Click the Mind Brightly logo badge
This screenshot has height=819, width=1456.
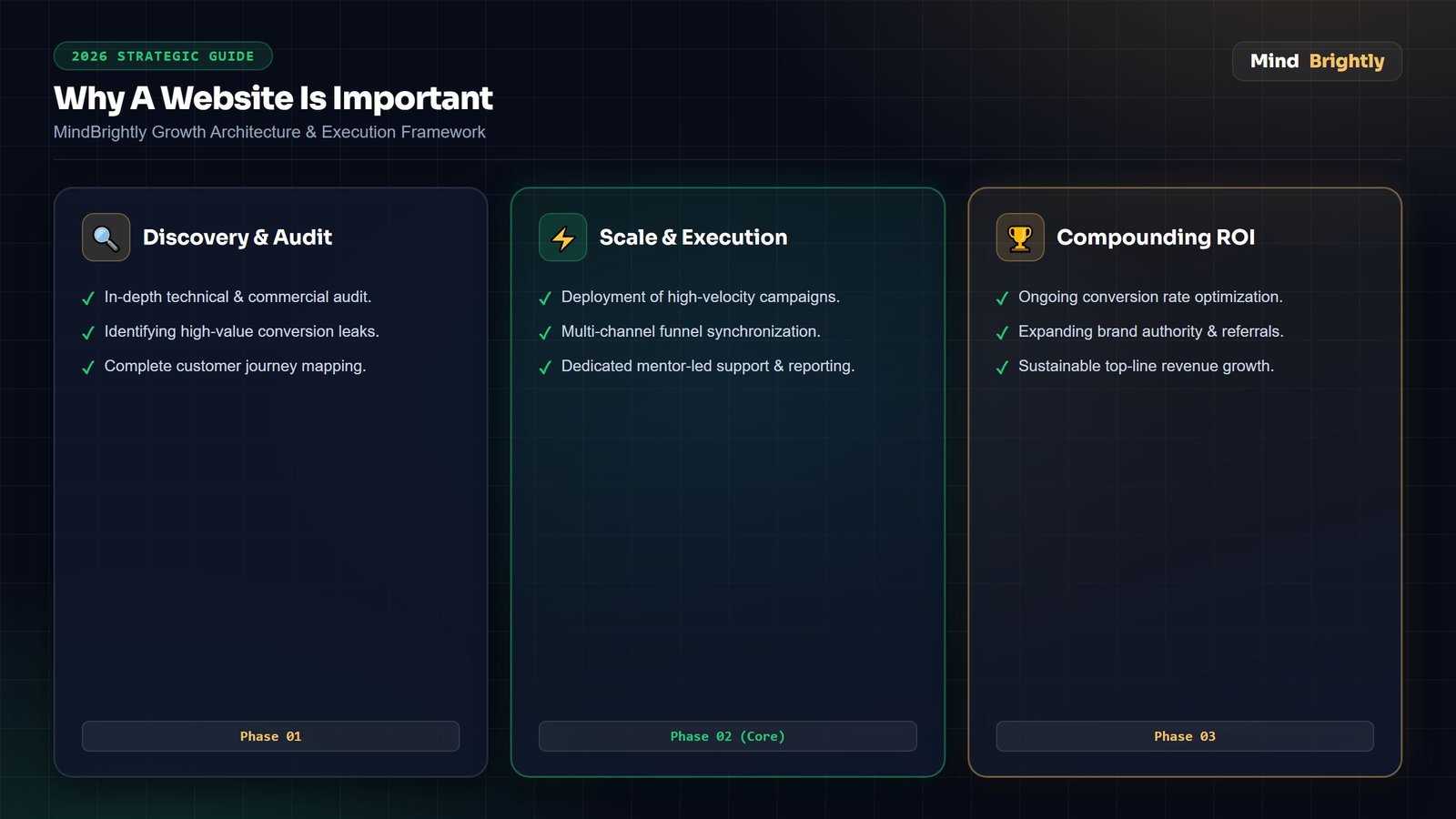1317,61
